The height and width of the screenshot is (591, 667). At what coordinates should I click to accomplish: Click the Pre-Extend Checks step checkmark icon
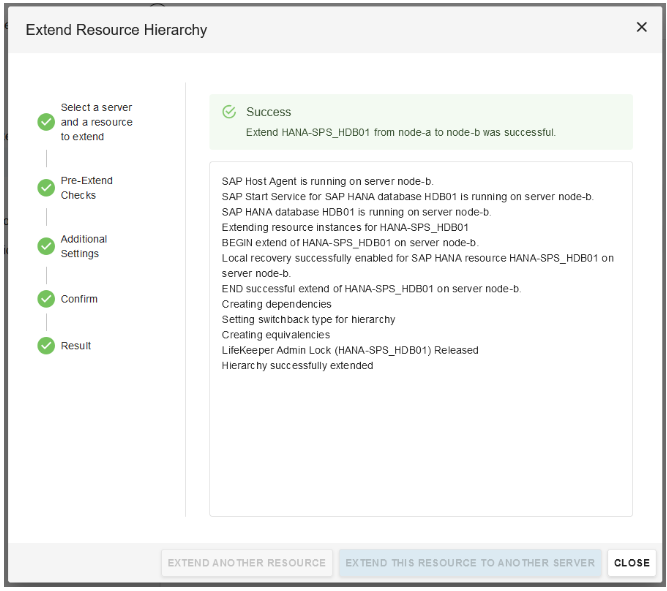click(46, 187)
